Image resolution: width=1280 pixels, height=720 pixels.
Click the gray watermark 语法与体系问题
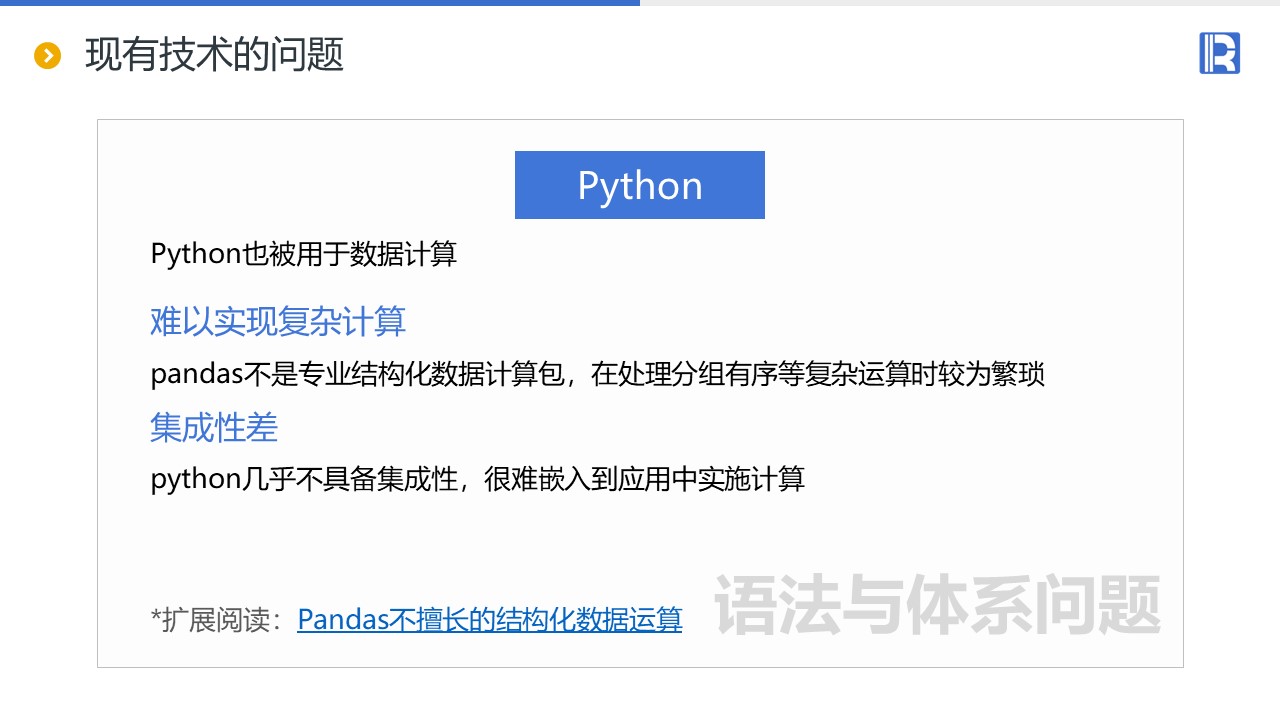[937, 604]
